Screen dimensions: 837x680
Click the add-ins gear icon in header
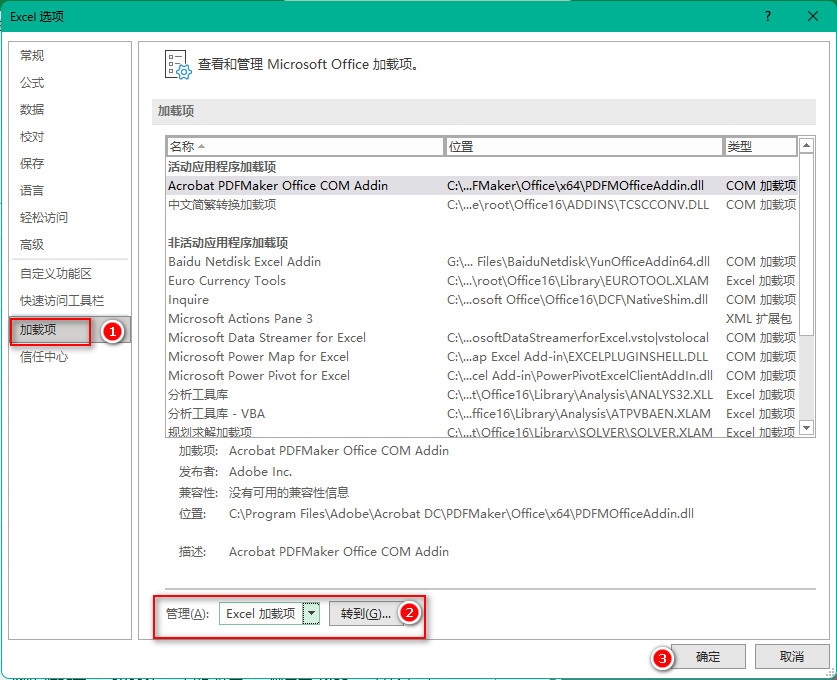[176, 64]
